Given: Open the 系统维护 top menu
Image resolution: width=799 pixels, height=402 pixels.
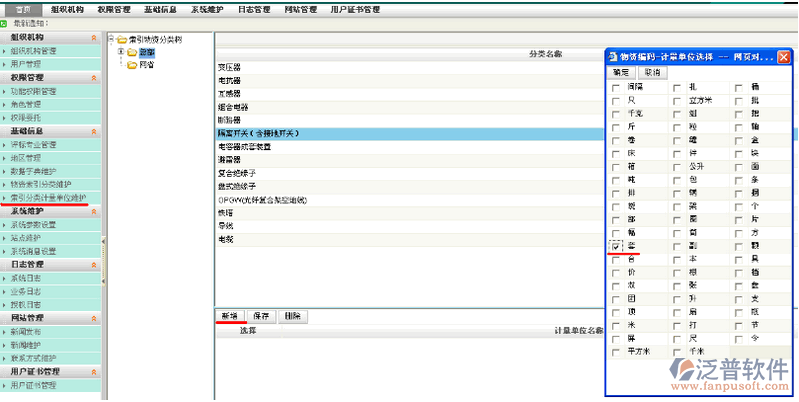Looking at the screenshot, I should [209, 8].
